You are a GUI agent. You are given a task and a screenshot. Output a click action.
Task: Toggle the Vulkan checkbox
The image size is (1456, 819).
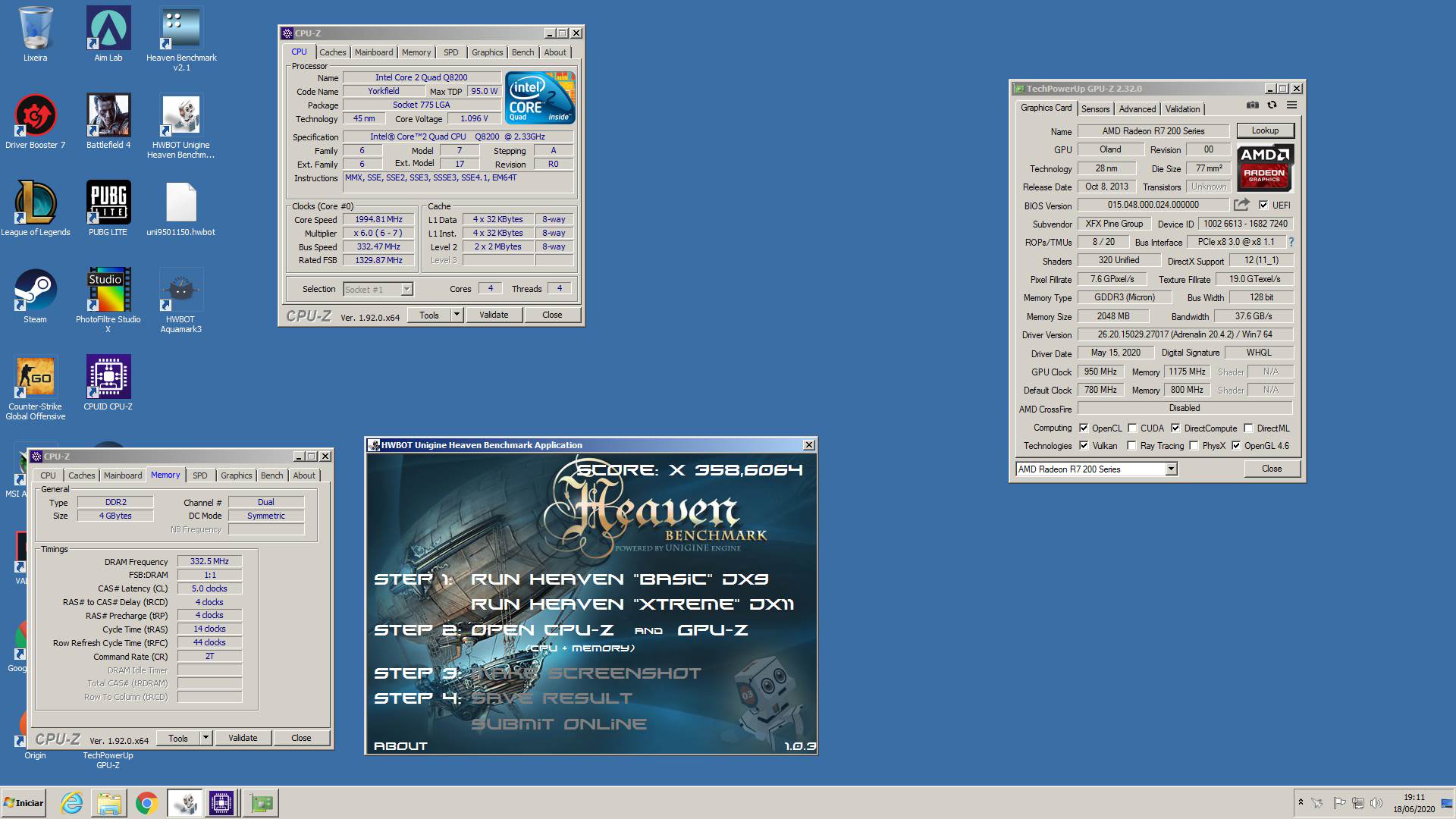coord(1084,445)
